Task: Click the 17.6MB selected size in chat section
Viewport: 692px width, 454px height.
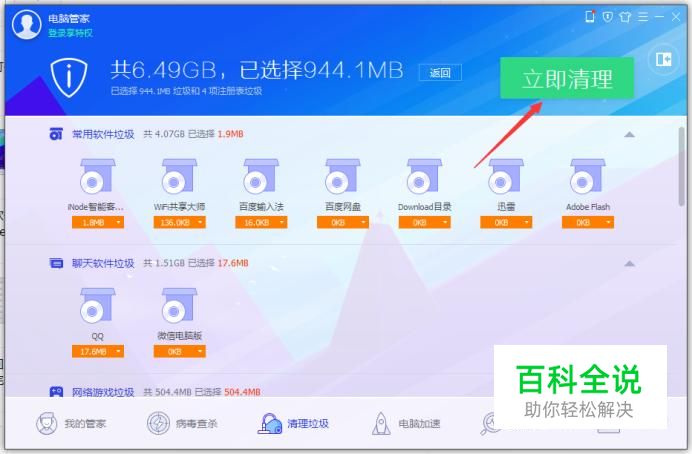Action: (x=233, y=263)
